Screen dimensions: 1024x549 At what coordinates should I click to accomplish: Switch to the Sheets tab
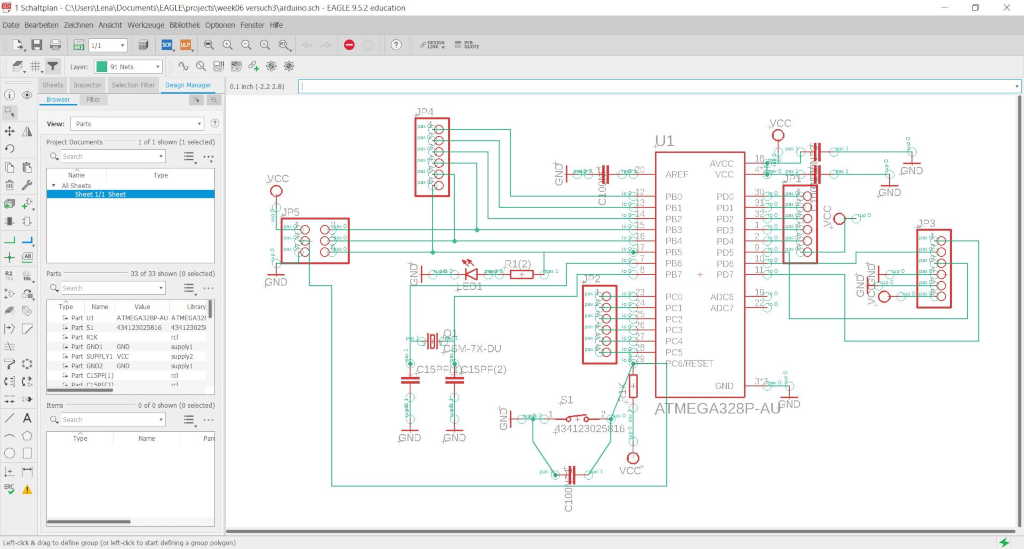pyautogui.click(x=52, y=85)
